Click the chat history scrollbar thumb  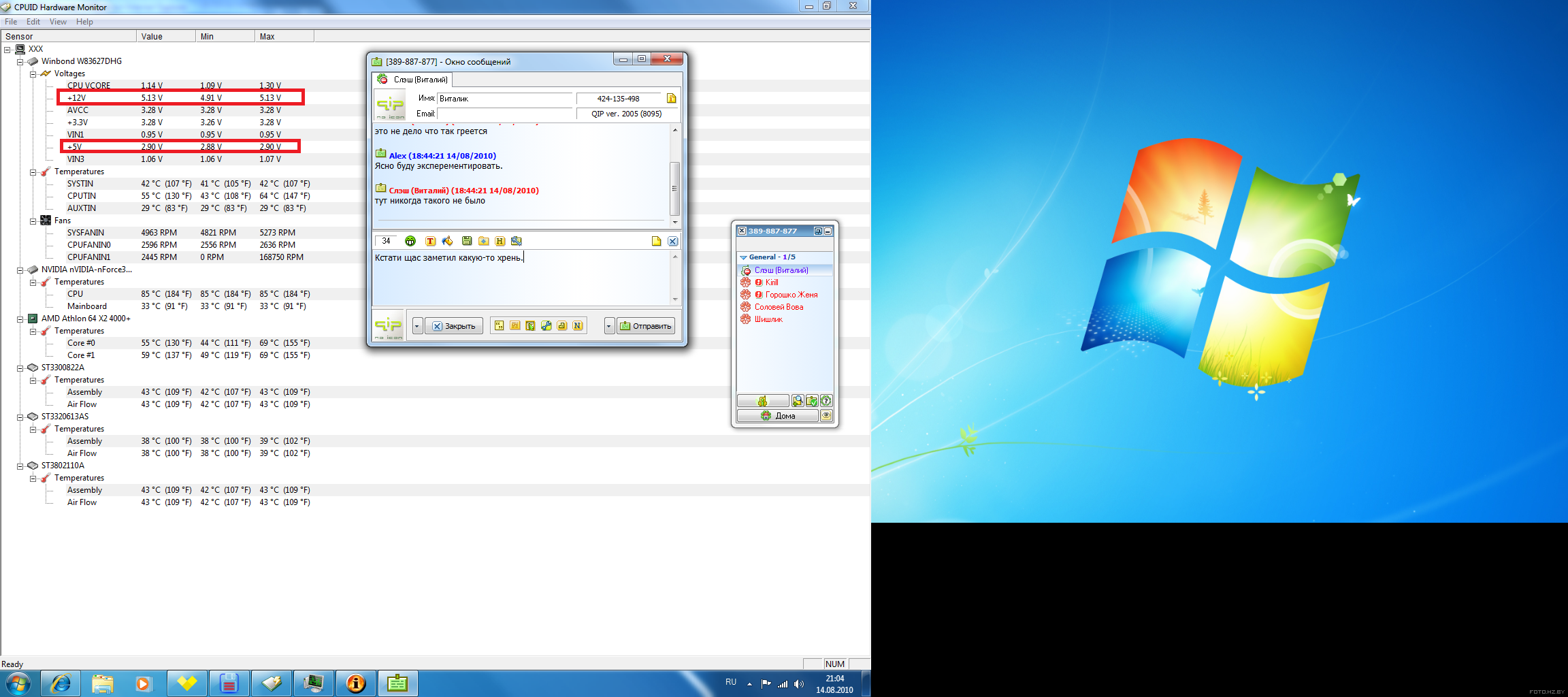point(674,189)
